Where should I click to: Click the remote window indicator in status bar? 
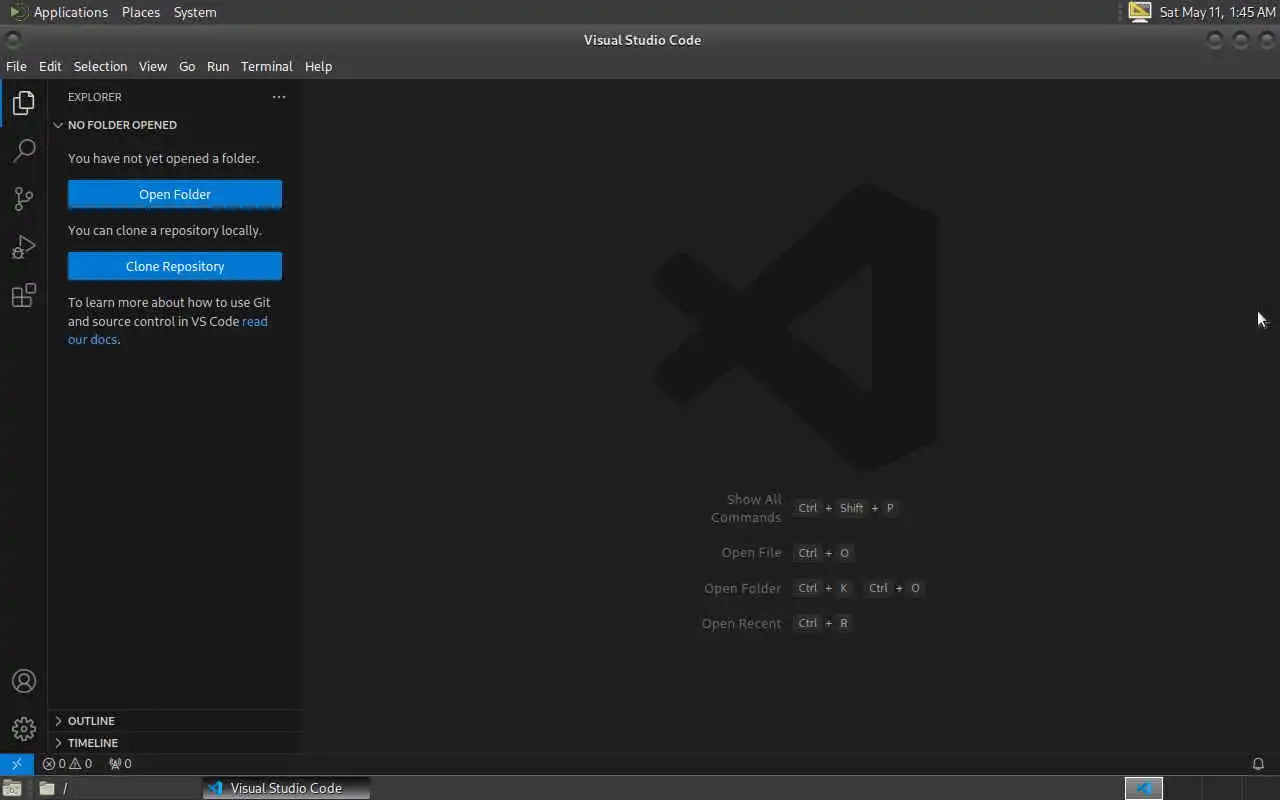[17, 764]
